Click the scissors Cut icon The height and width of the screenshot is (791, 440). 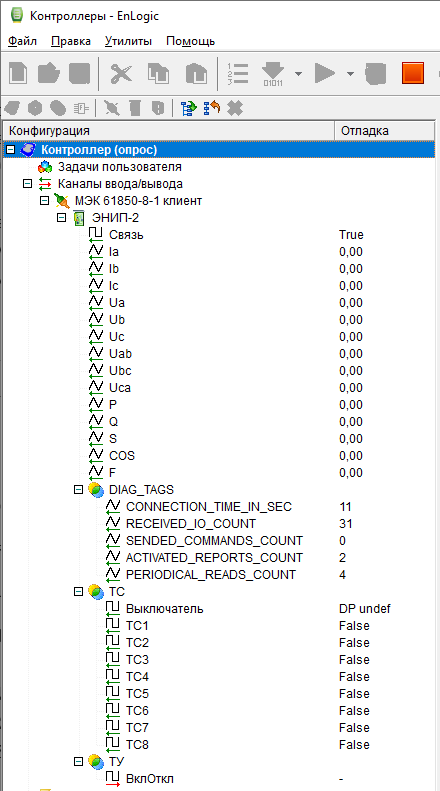coord(121,74)
